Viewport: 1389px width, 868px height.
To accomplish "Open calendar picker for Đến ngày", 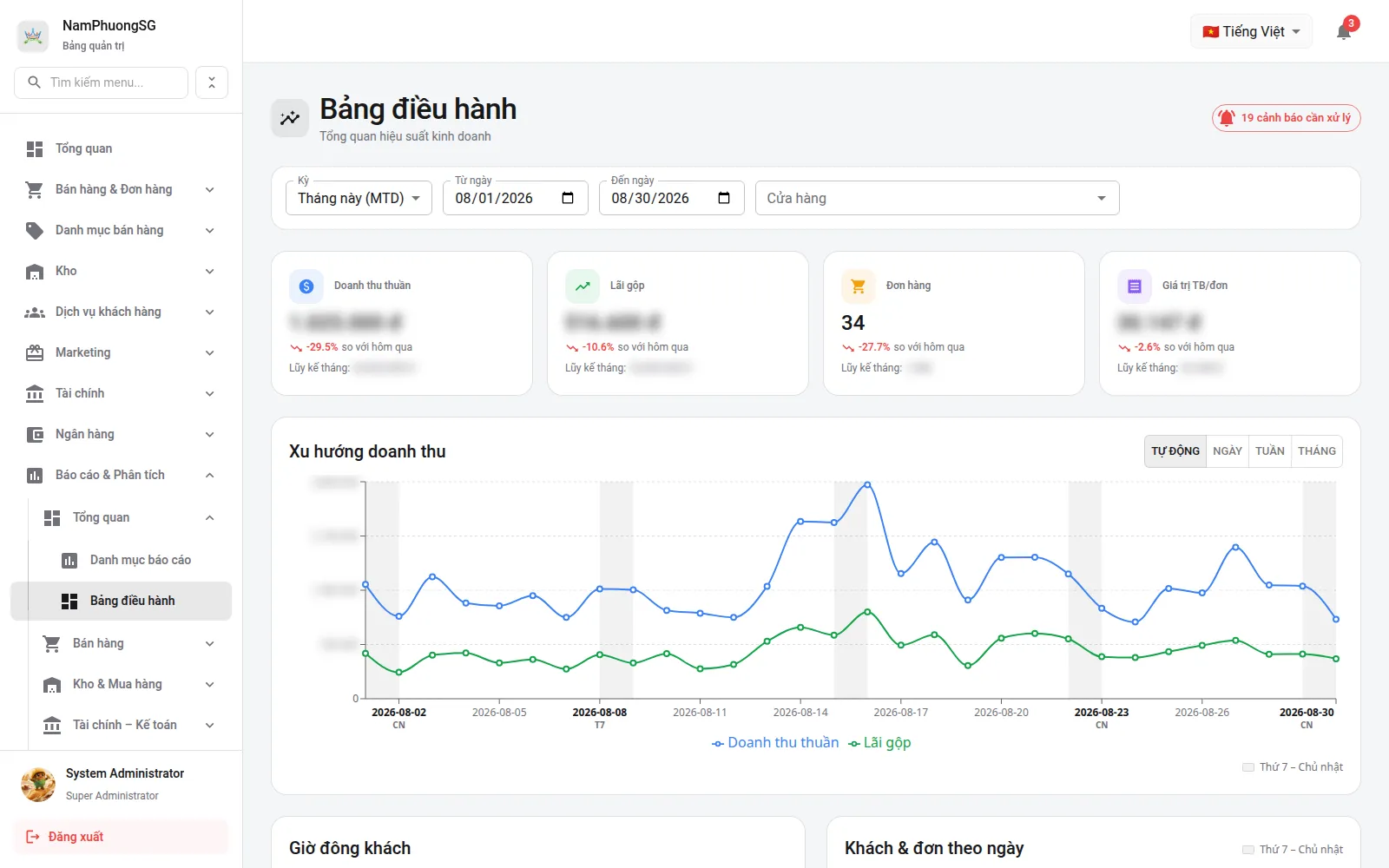I will click(724, 198).
